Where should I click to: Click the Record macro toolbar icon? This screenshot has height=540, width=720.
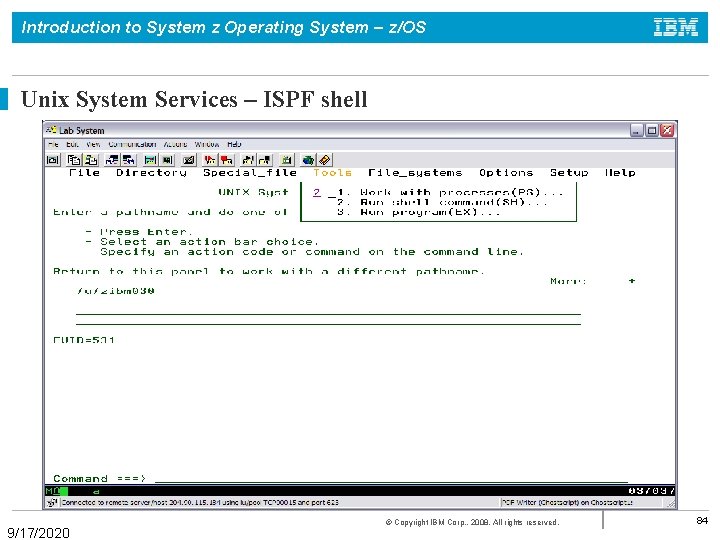pyautogui.click(x=209, y=160)
